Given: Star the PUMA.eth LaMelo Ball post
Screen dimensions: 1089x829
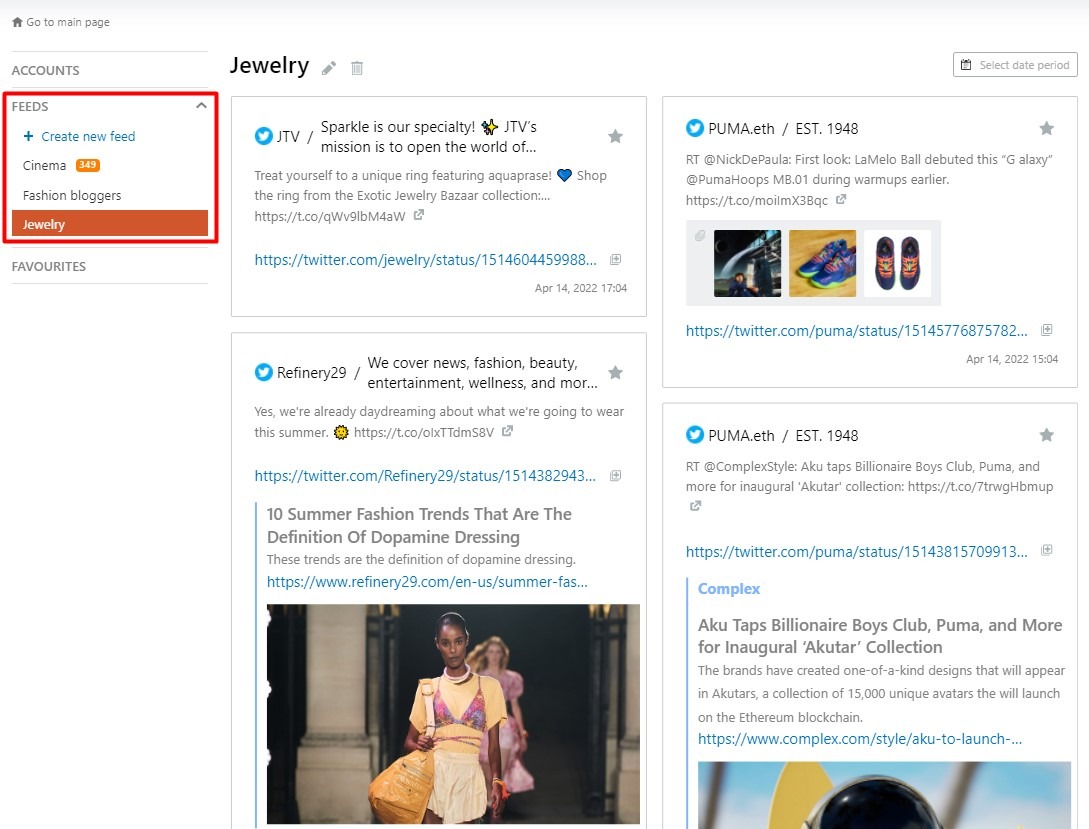Looking at the screenshot, I should pos(1047,128).
